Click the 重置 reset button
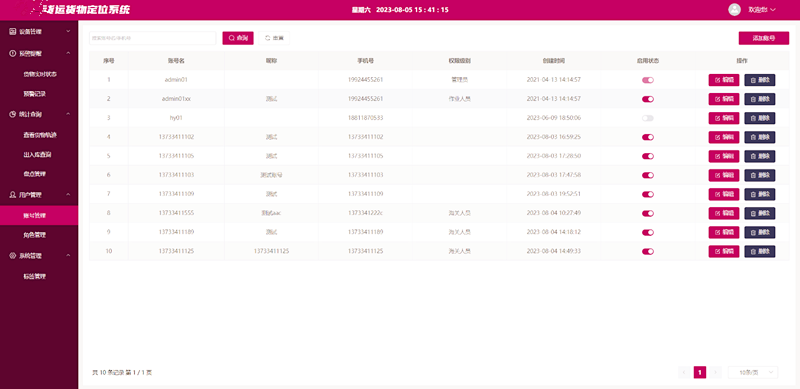 coord(274,38)
